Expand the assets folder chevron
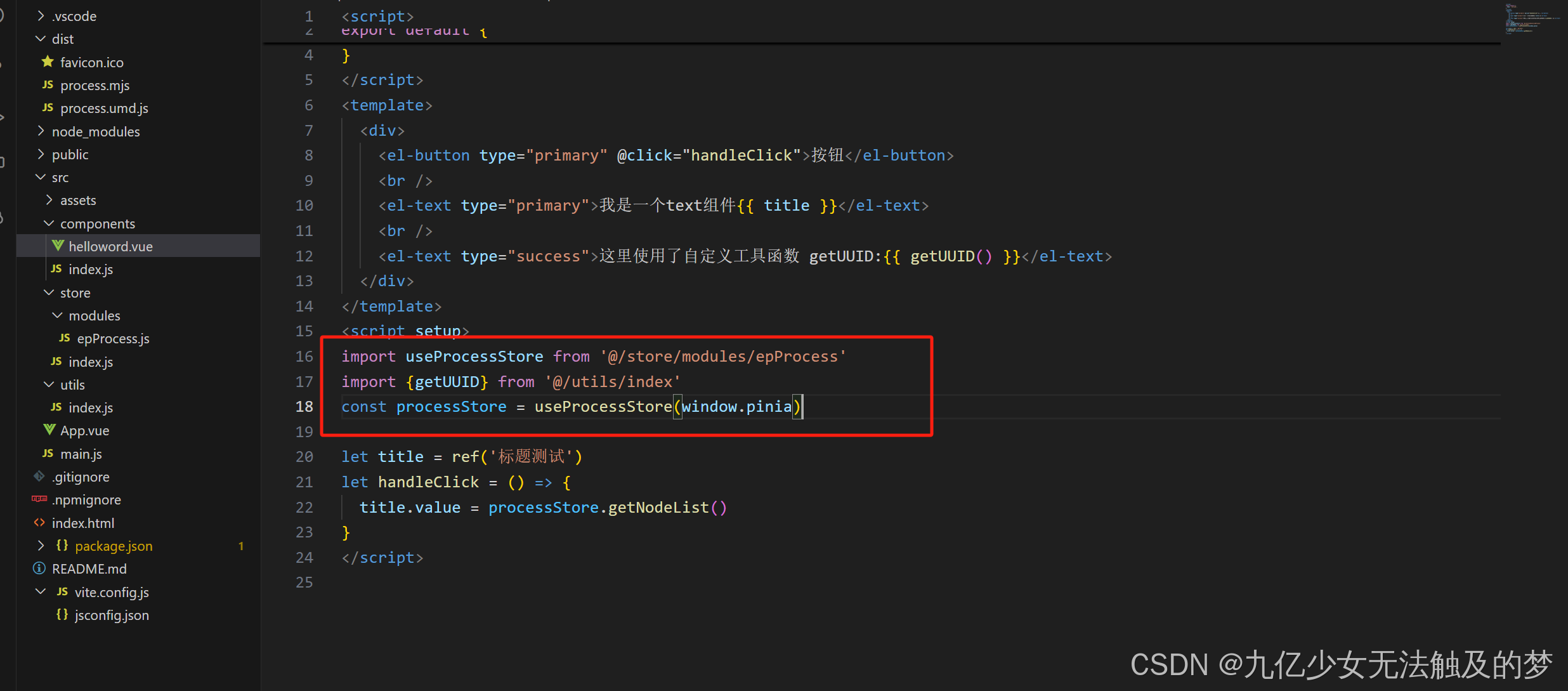The height and width of the screenshot is (691, 1568). click(49, 200)
